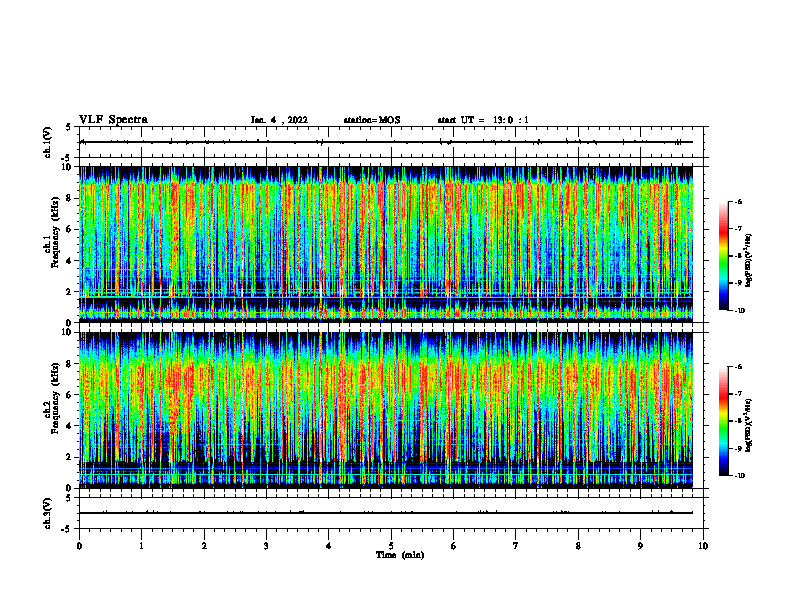Screen dimensions: 792x612
Task: Click inside the ch.1 spectrogram panel
Action: tap(386, 244)
